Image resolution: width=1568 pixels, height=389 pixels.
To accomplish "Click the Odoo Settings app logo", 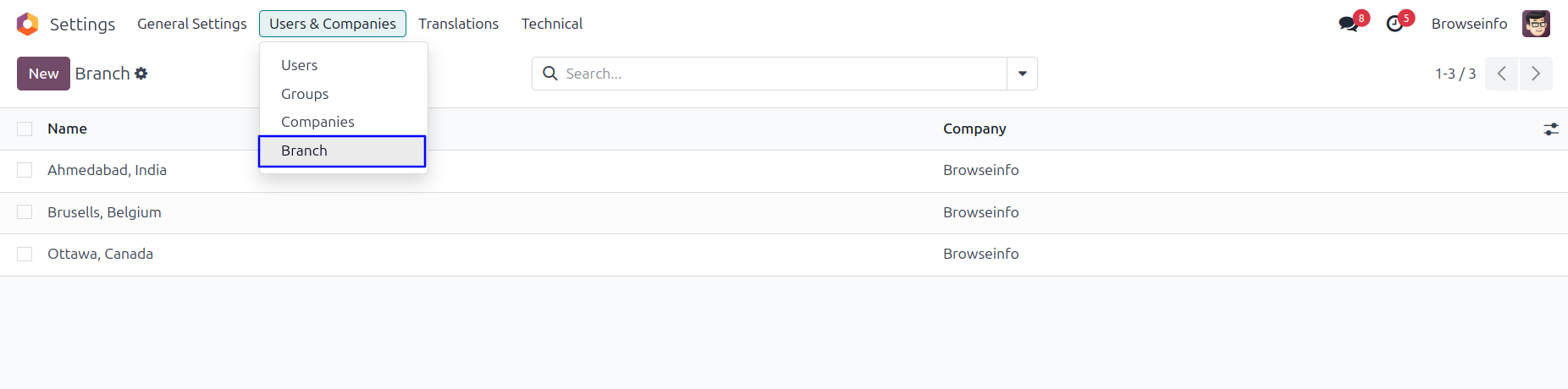I will (x=27, y=24).
